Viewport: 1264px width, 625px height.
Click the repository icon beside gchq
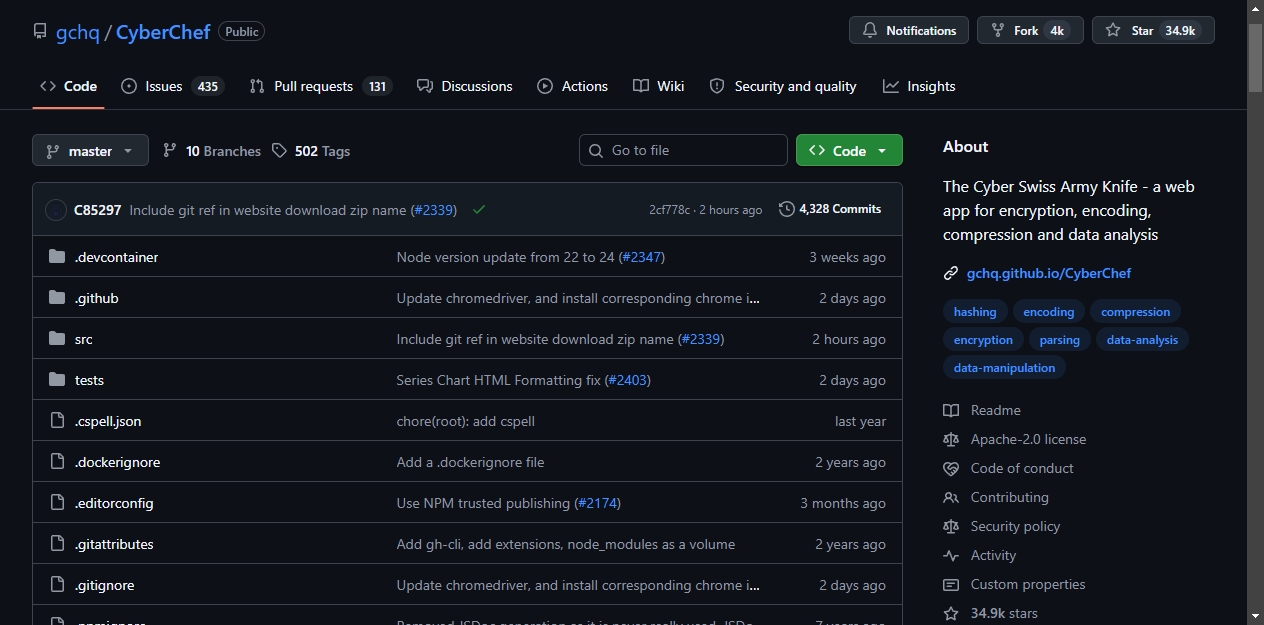click(40, 31)
